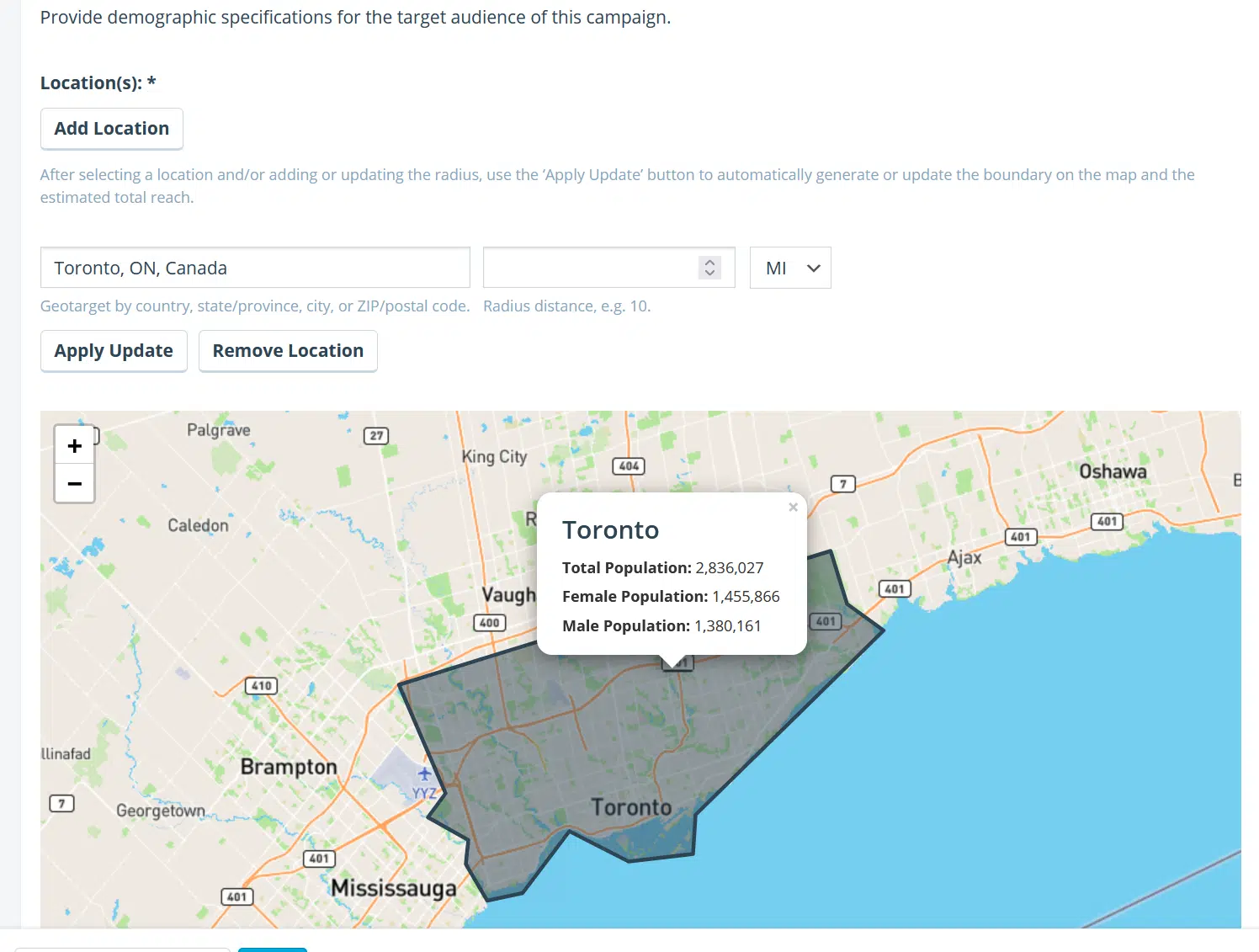Zoom out on the map
This screenshot has height=952, width=1259.
[x=74, y=484]
